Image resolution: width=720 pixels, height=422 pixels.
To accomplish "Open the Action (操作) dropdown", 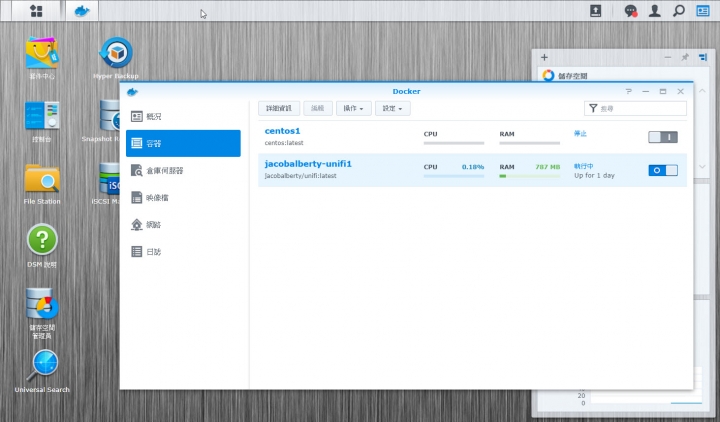I will point(354,108).
